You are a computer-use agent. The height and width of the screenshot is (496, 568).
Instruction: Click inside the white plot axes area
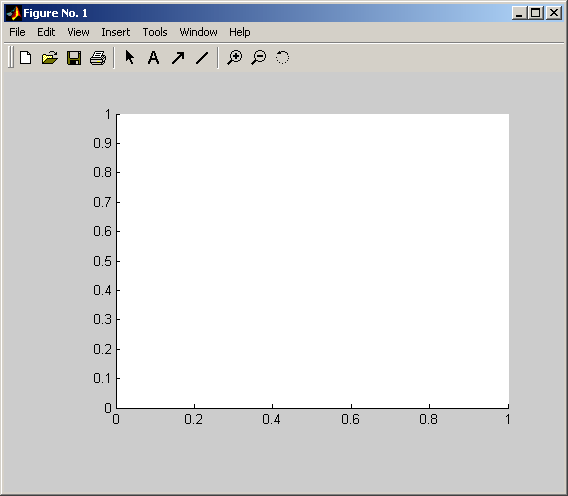313,261
